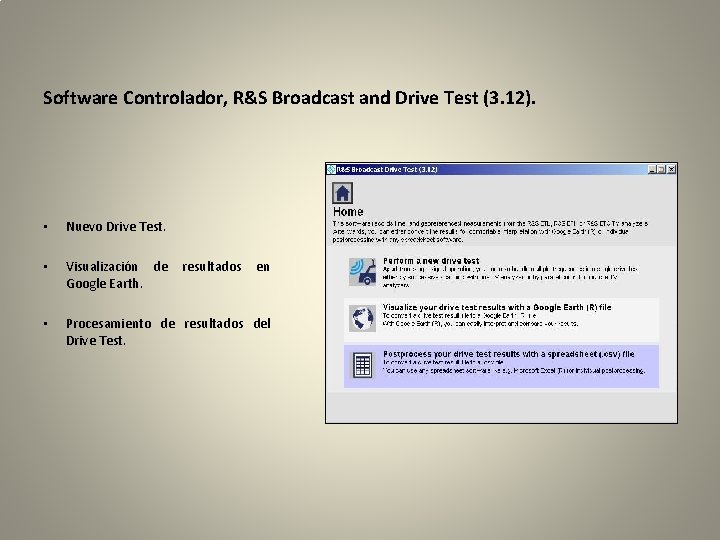Open the drive test car antenna icon
The image size is (720, 540).
click(x=362, y=271)
